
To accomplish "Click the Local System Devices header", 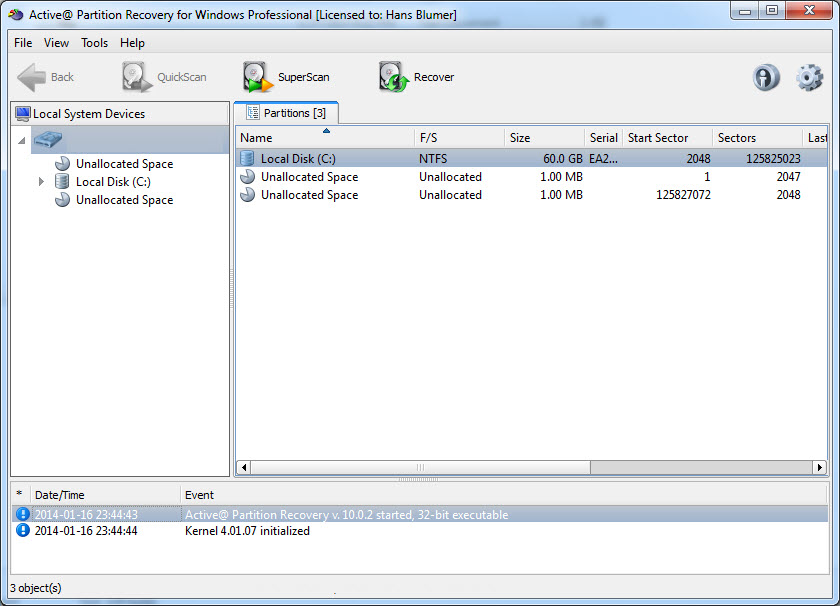I will tap(120, 114).
